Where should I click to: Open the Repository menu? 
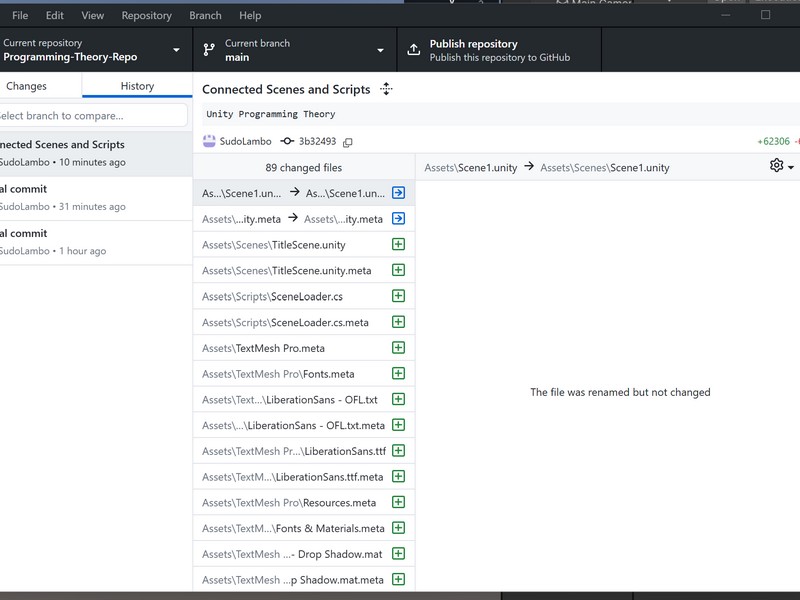(x=146, y=15)
